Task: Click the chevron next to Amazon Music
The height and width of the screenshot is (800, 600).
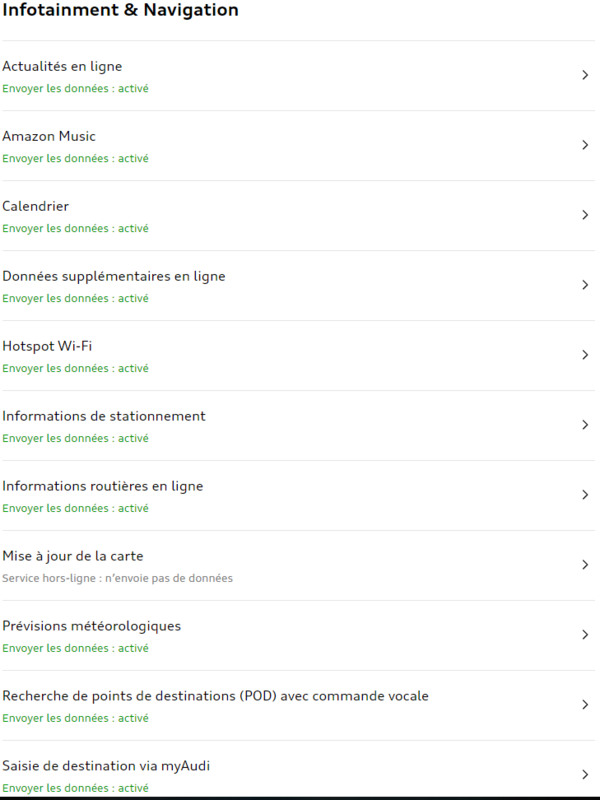Action: click(x=585, y=145)
